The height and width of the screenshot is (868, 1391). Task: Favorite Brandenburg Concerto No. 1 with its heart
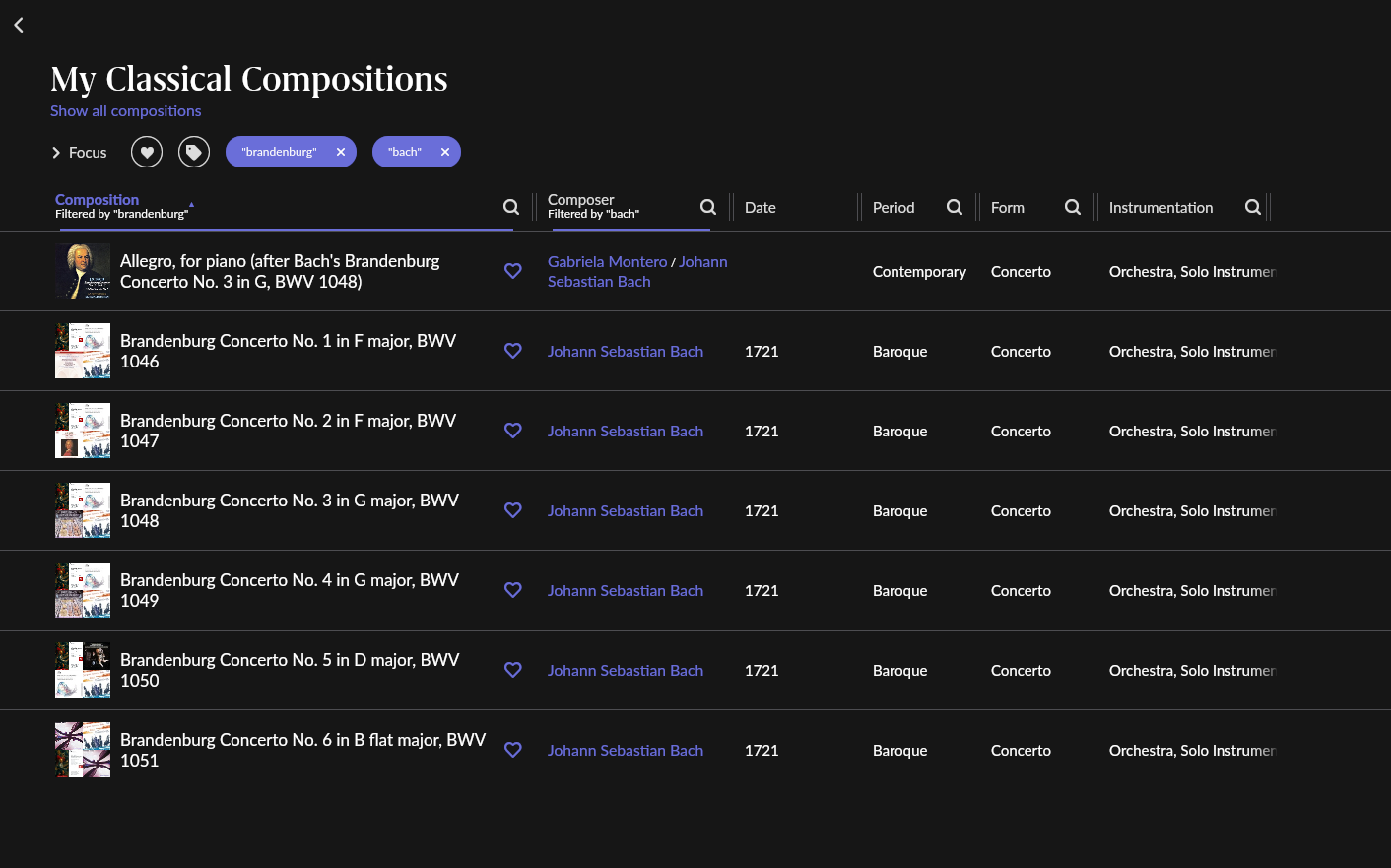click(513, 351)
